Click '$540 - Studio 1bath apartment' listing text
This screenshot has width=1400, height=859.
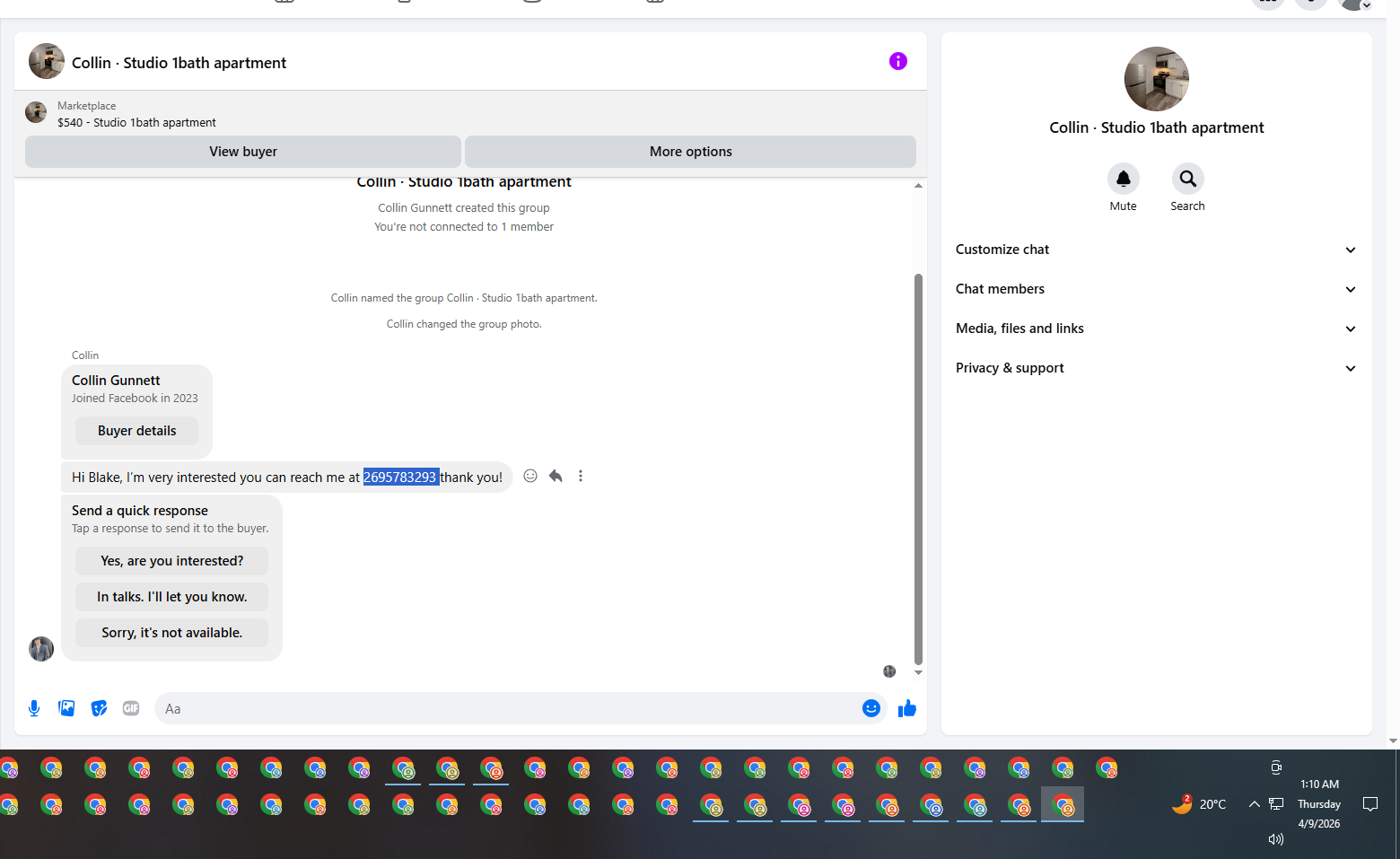pos(136,122)
